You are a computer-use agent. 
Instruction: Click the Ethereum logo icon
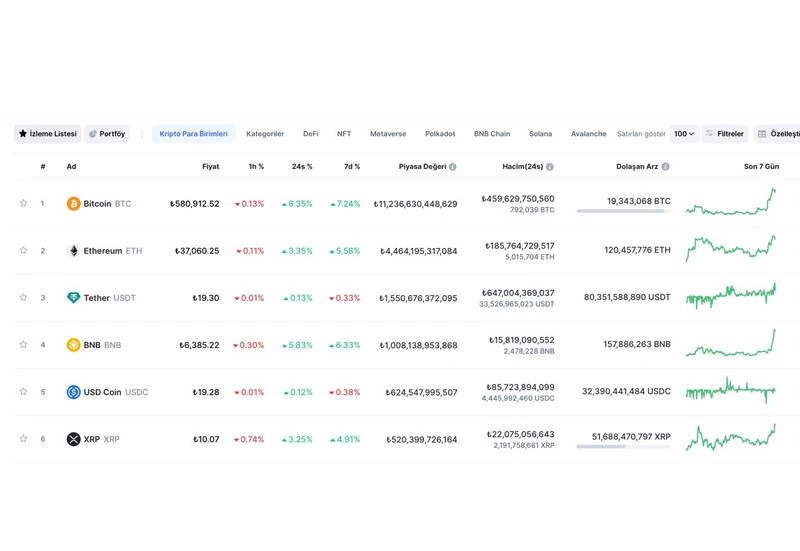[x=73, y=251]
